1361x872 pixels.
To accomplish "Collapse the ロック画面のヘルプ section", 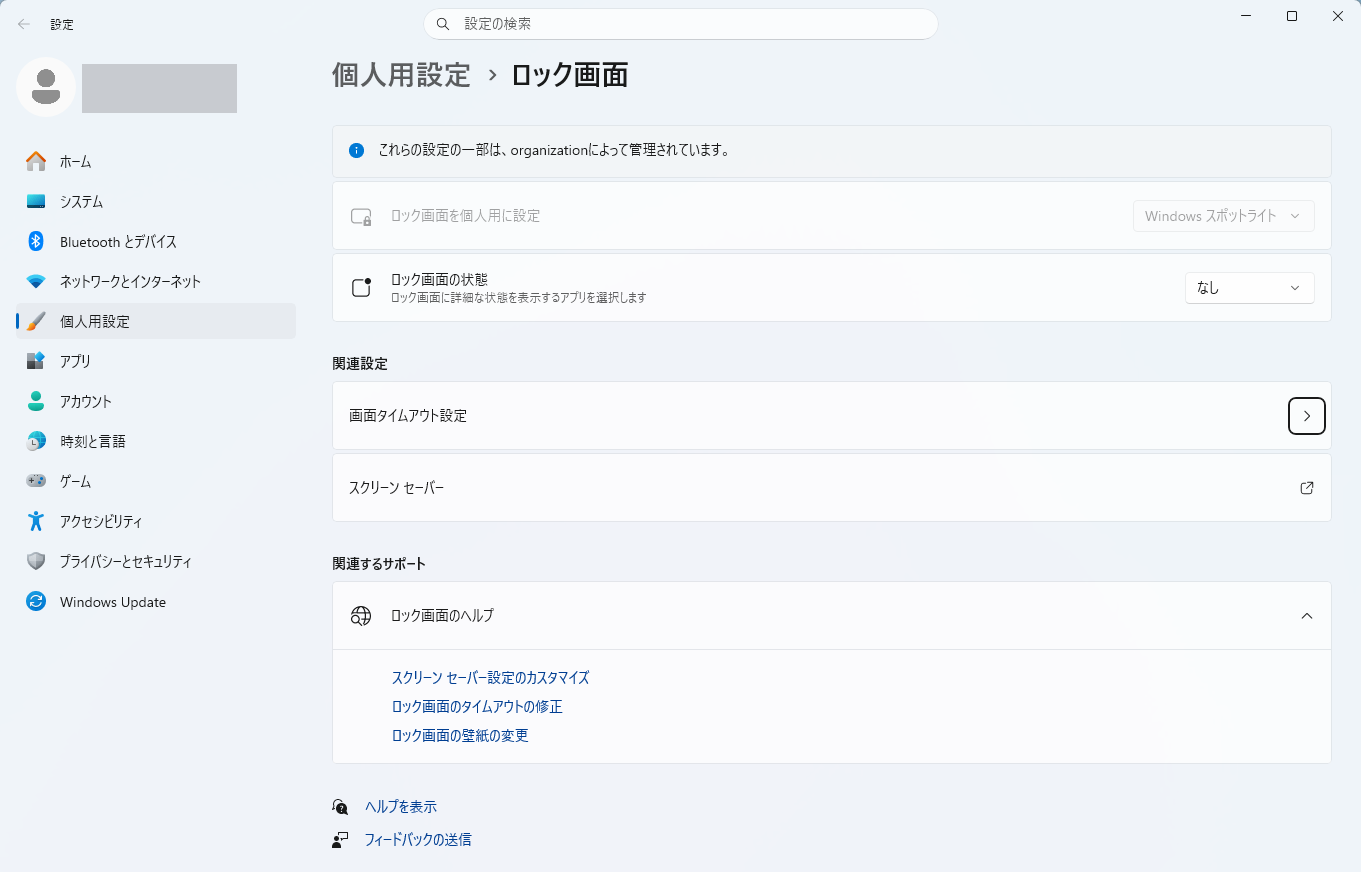I will [x=1307, y=616].
